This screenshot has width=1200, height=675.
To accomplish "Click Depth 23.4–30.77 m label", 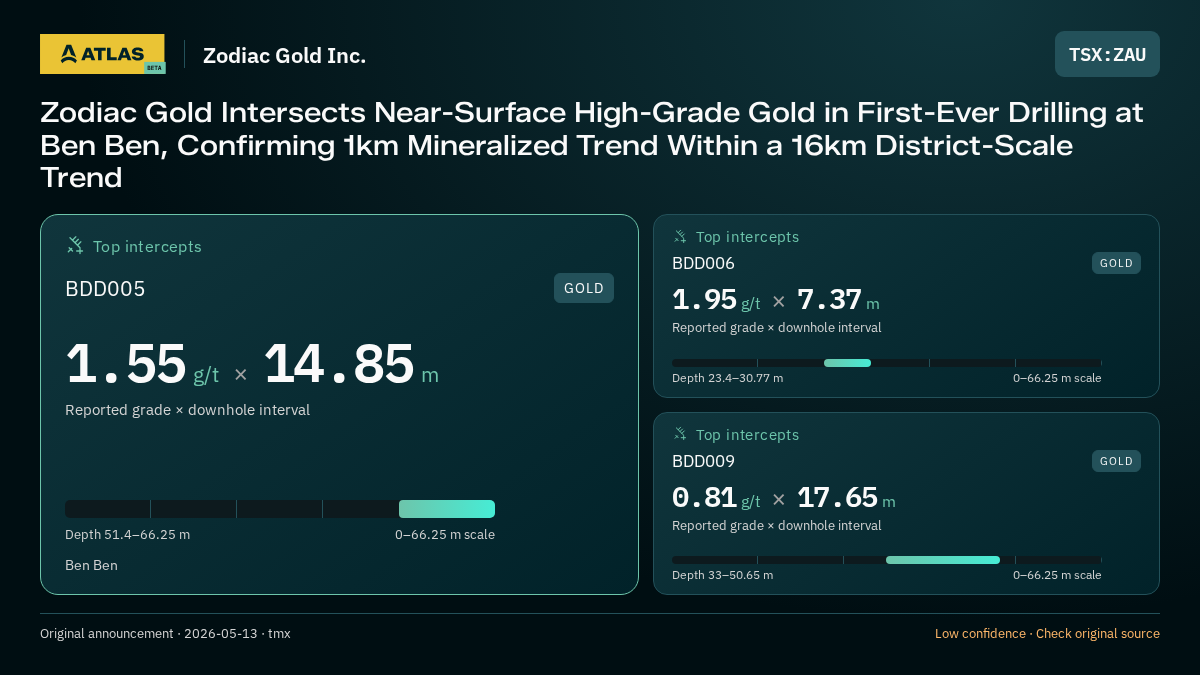I will tap(727, 378).
